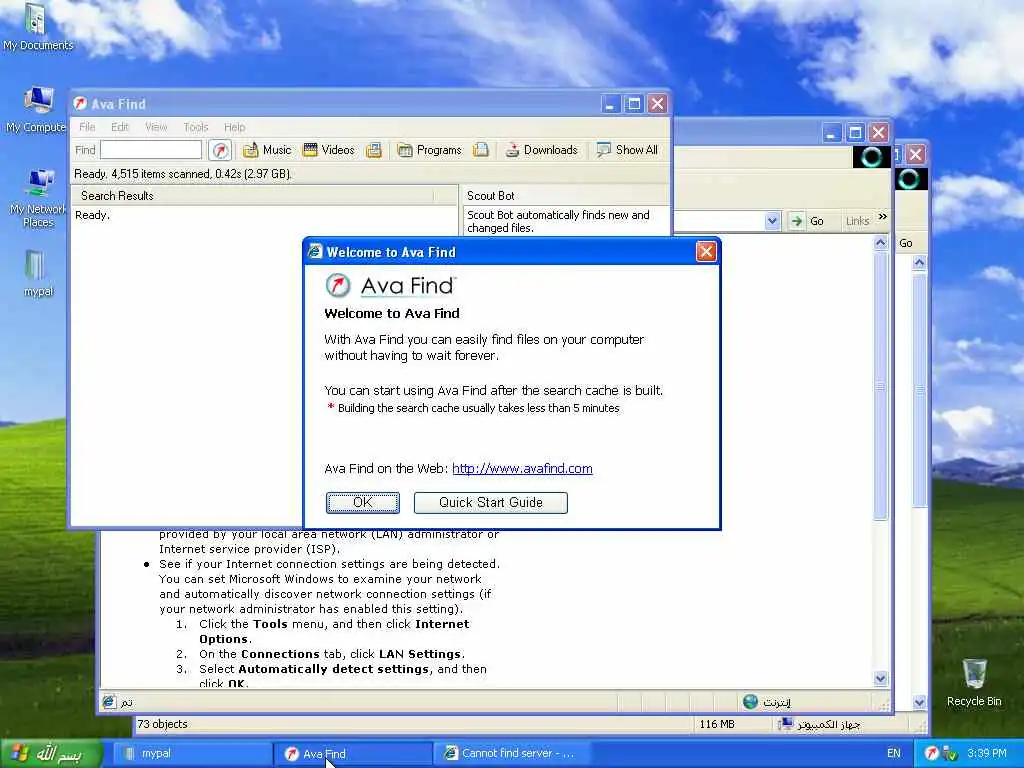Click OK in the Welcome dialog

tap(362, 502)
